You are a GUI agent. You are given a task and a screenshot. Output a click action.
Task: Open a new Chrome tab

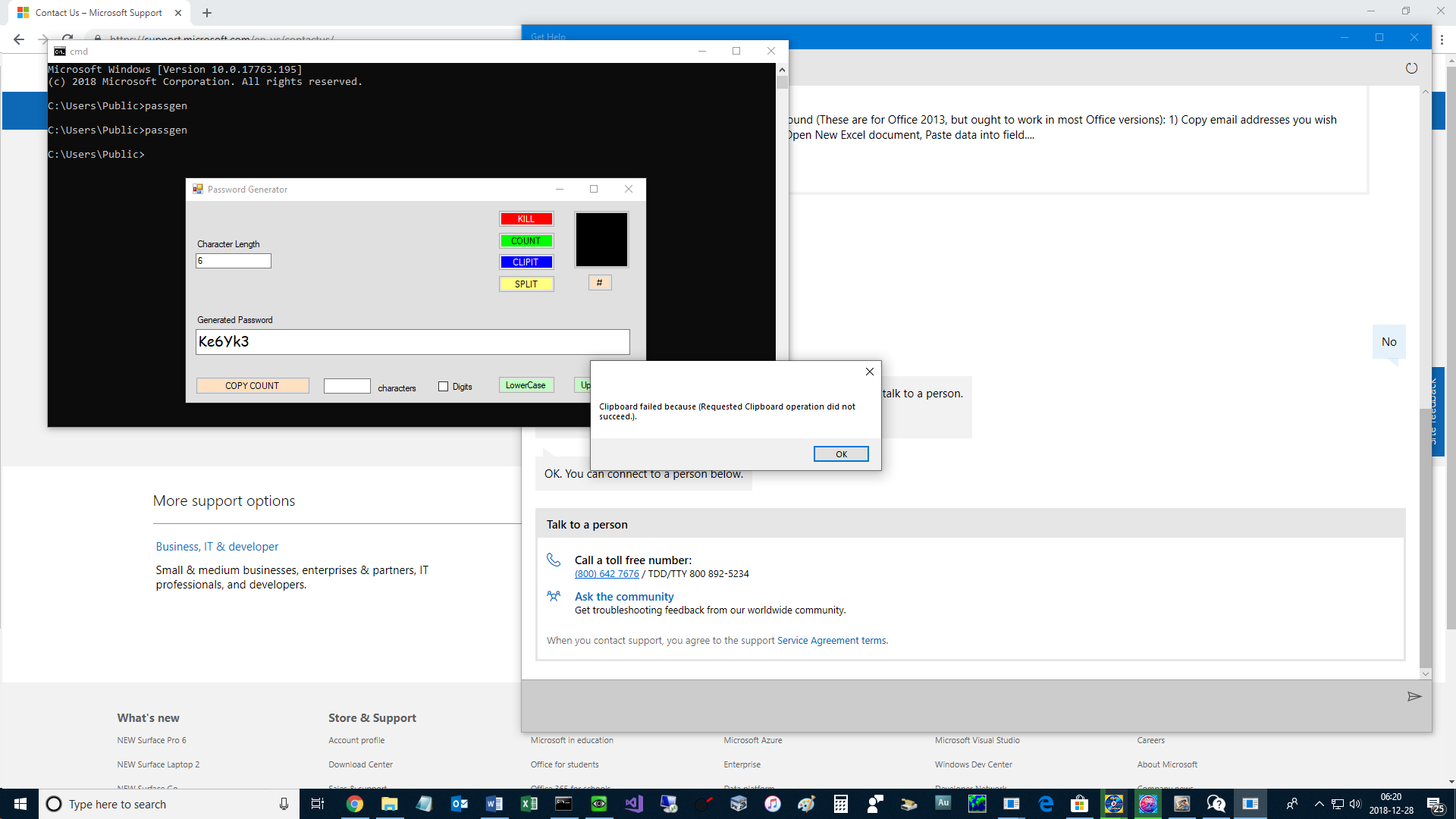click(207, 13)
